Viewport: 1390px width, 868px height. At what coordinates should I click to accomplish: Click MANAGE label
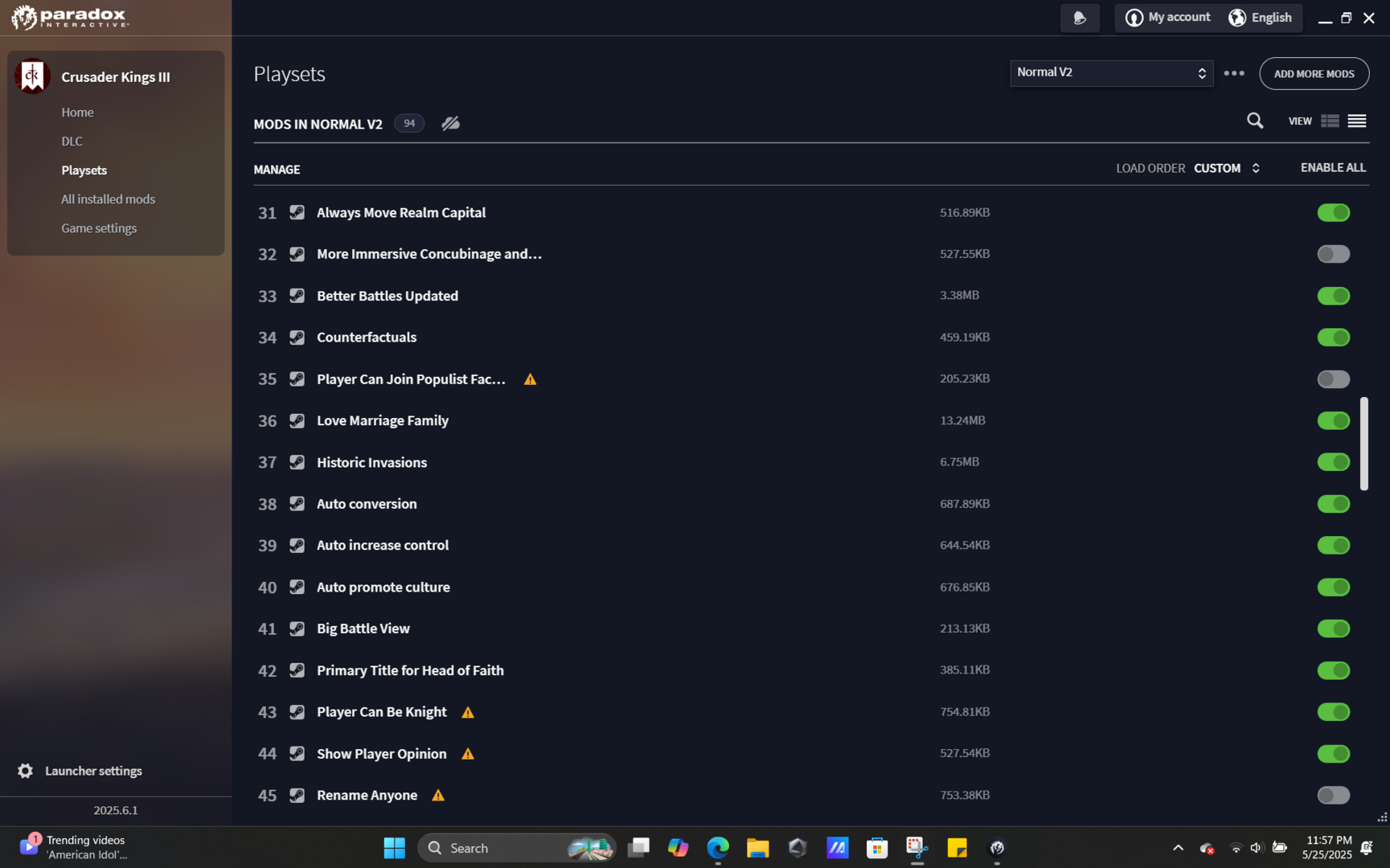277,170
